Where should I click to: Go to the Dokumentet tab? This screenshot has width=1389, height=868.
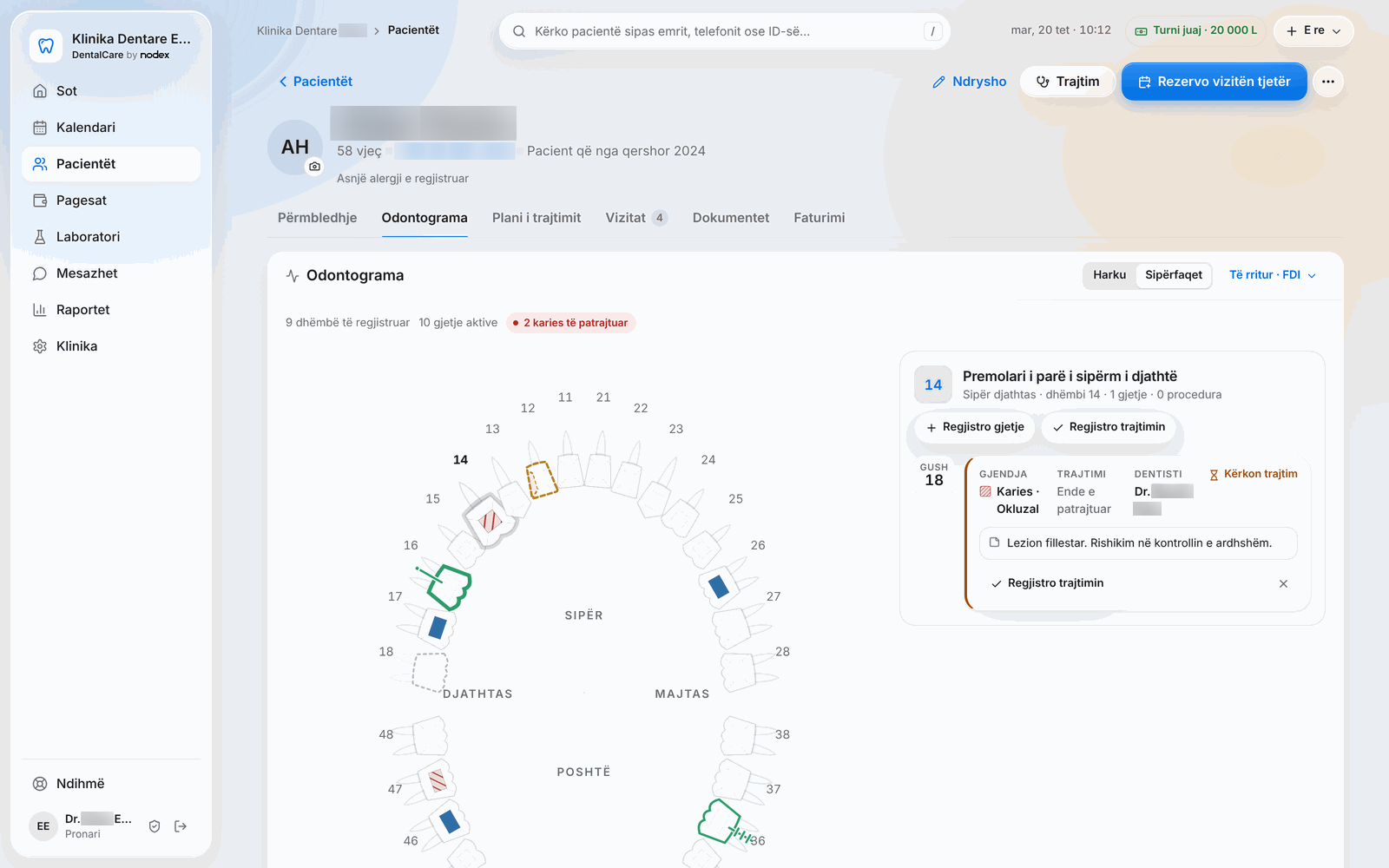click(731, 218)
